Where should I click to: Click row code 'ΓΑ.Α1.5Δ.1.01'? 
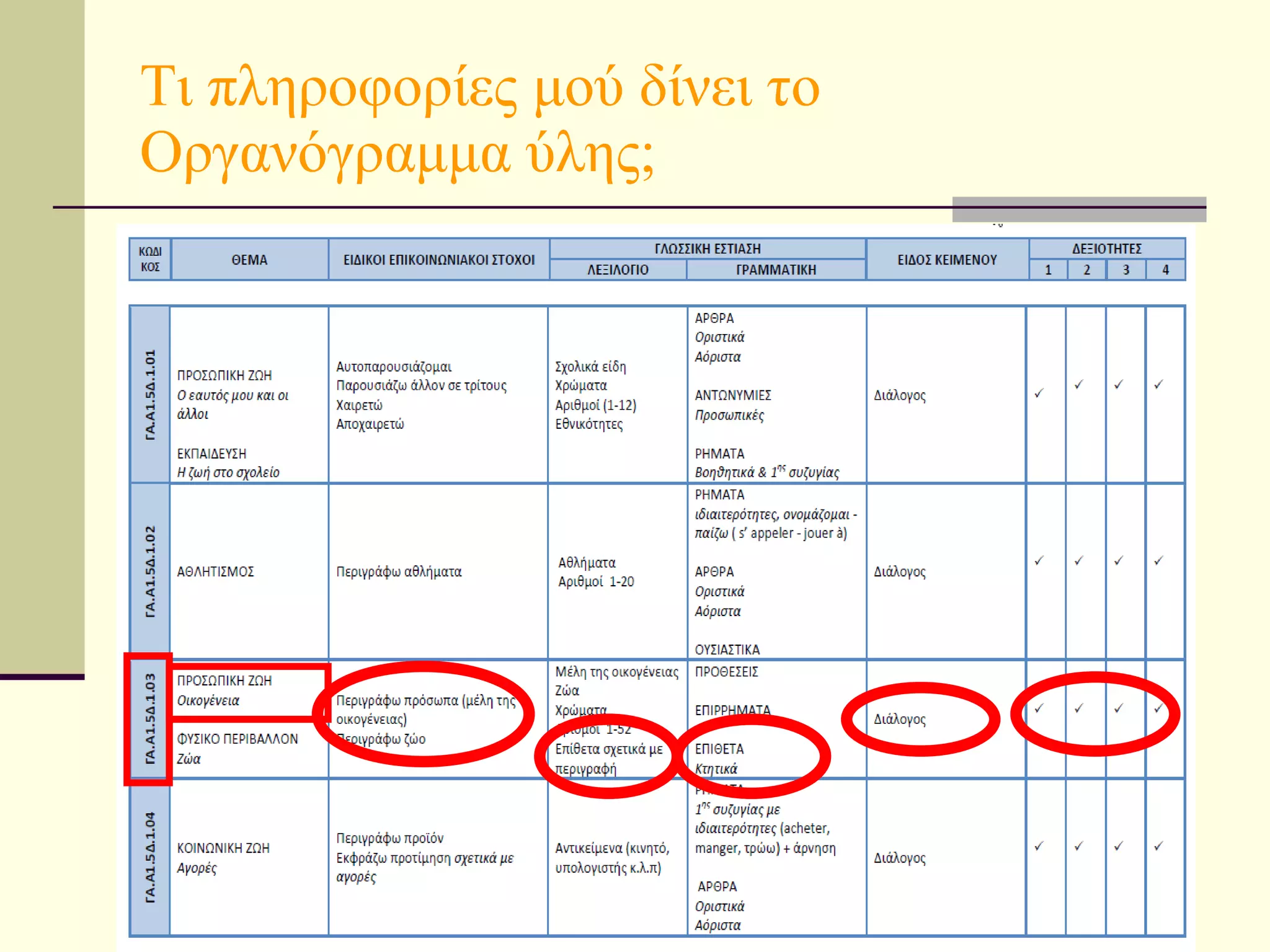pyautogui.click(x=150, y=395)
